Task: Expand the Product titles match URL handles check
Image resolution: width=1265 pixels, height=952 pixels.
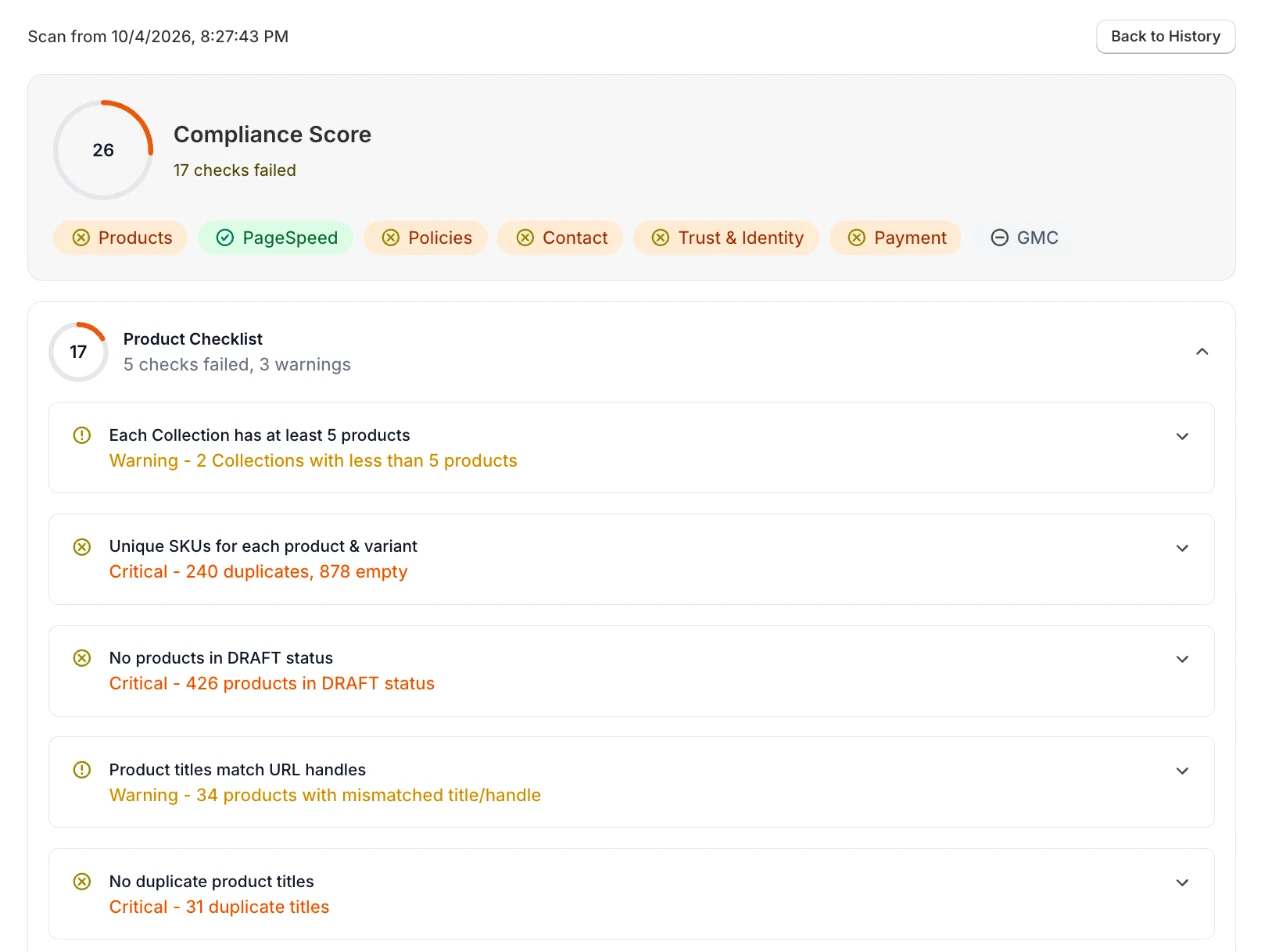Action: tap(1182, 771)
